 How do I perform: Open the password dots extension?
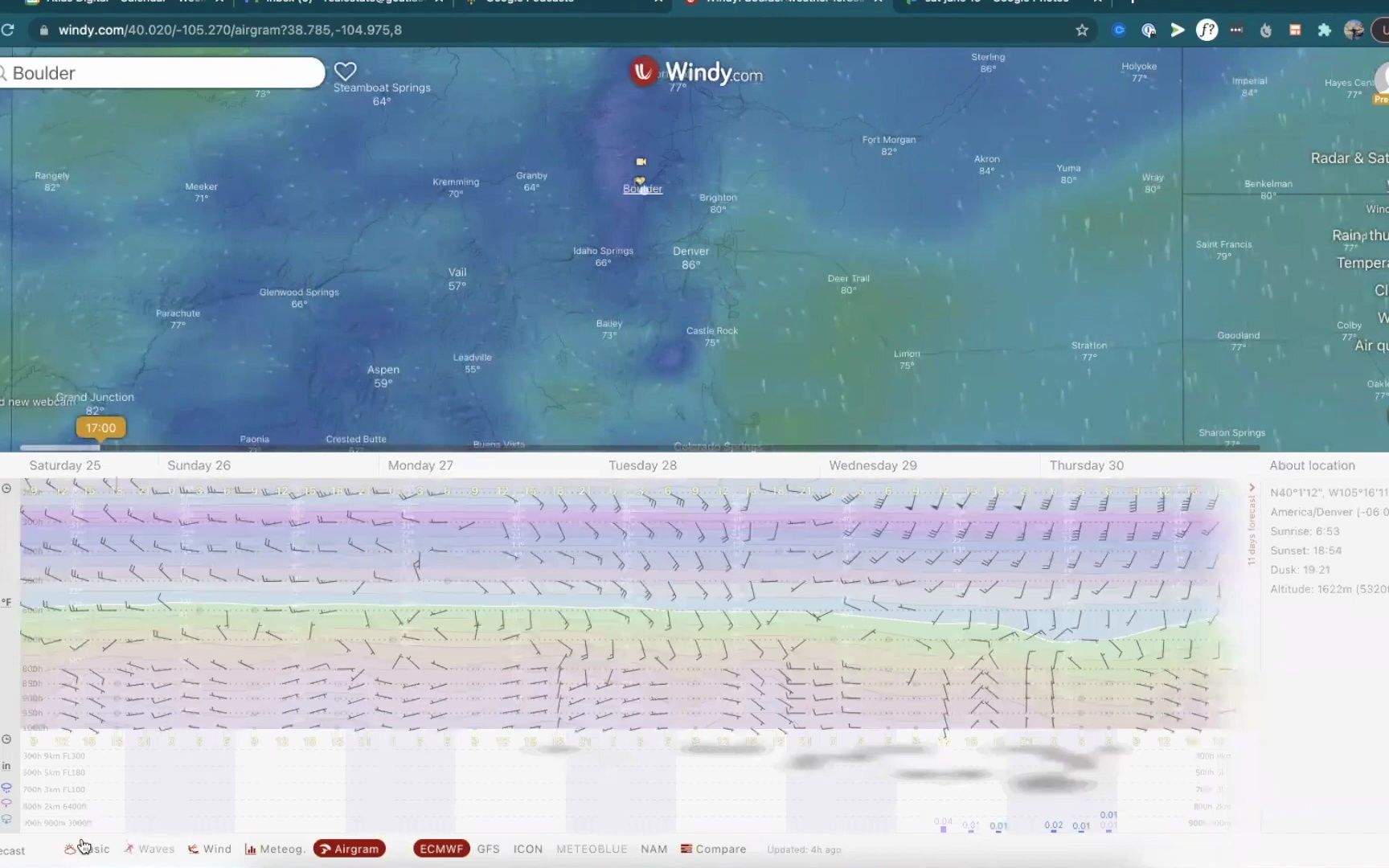[1236, 30]
